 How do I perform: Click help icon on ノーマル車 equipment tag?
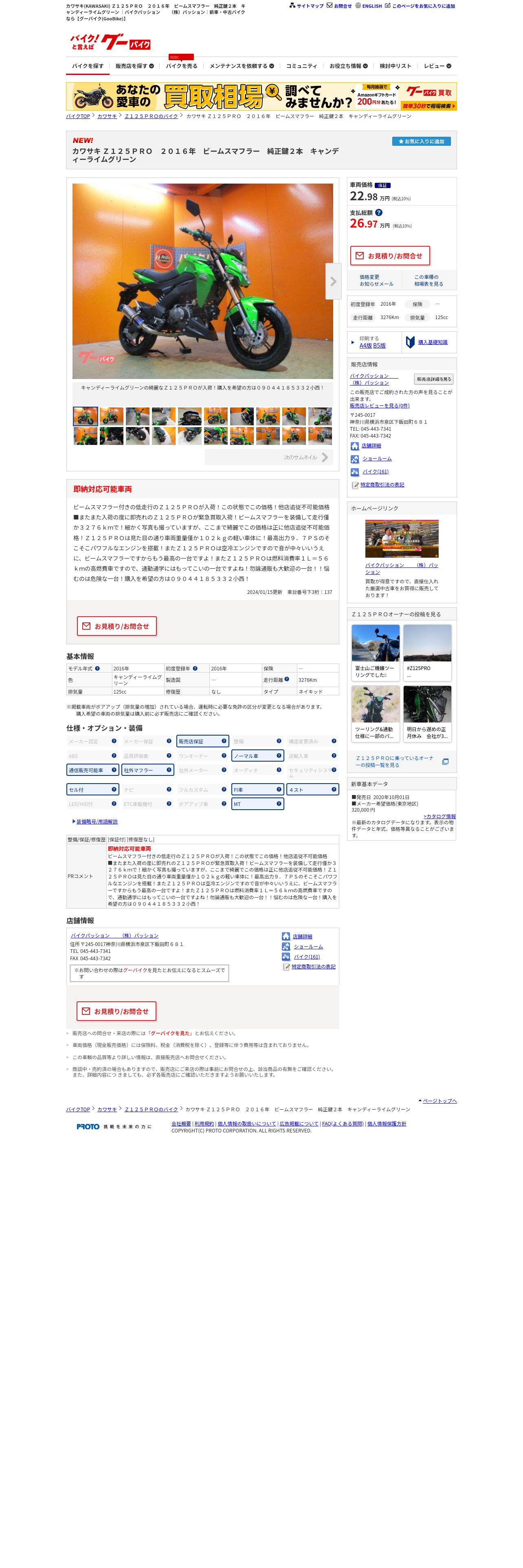[279, 756]
